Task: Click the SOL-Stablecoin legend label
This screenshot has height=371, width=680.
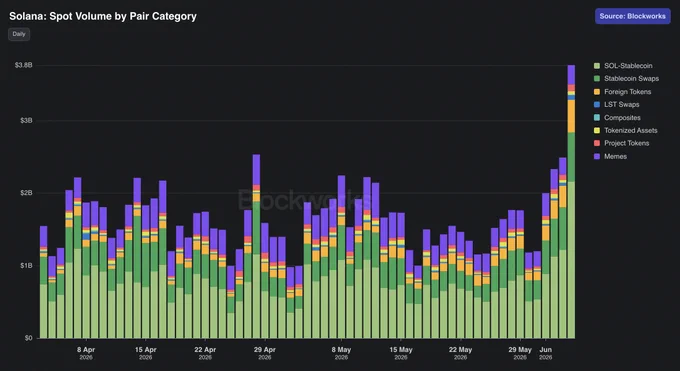Action: 628,66
